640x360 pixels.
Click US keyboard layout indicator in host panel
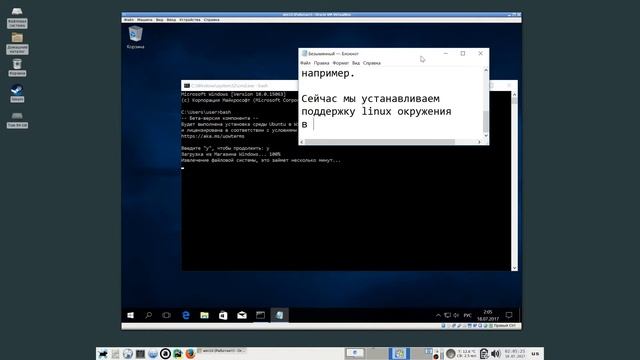tap(535, 353)
